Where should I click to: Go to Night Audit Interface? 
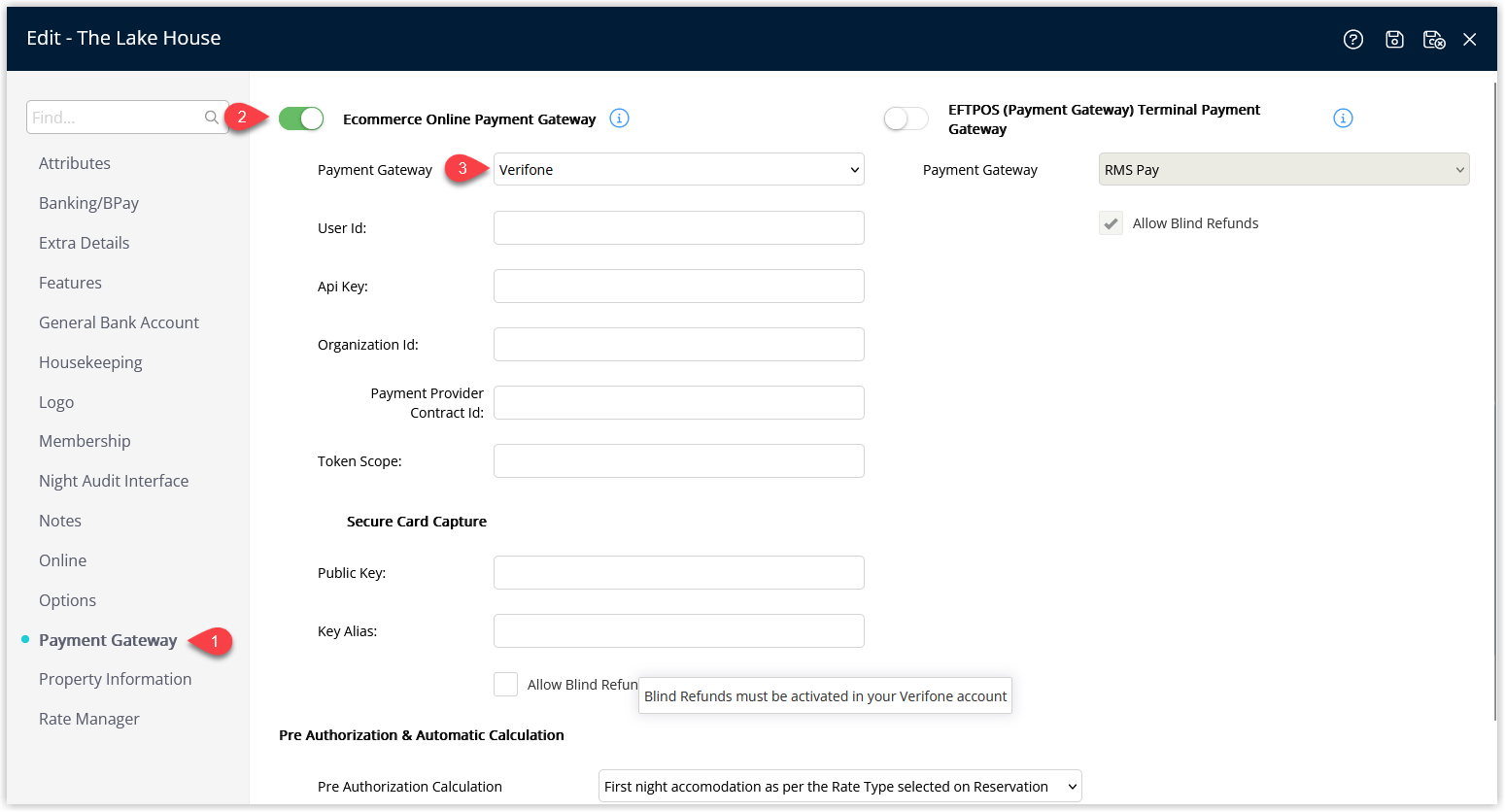coord(114,481)
